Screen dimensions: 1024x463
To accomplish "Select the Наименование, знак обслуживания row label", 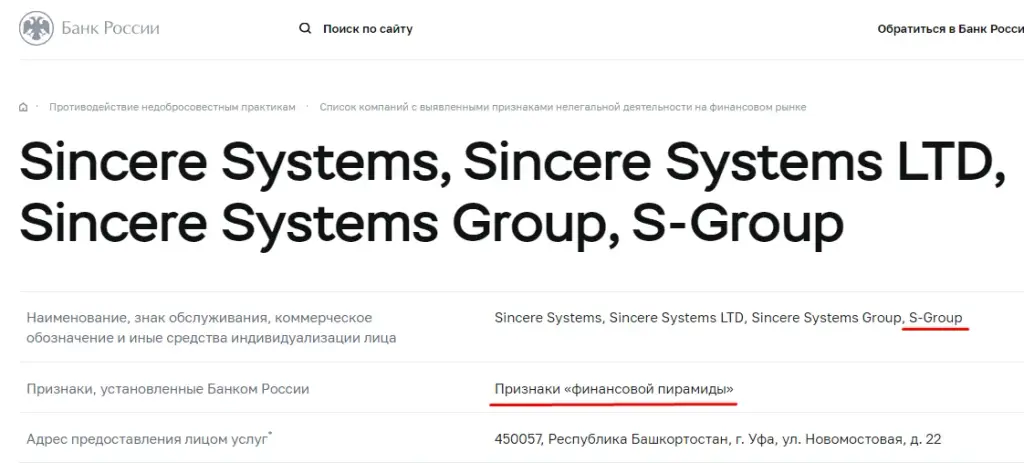I will [212, 328].
